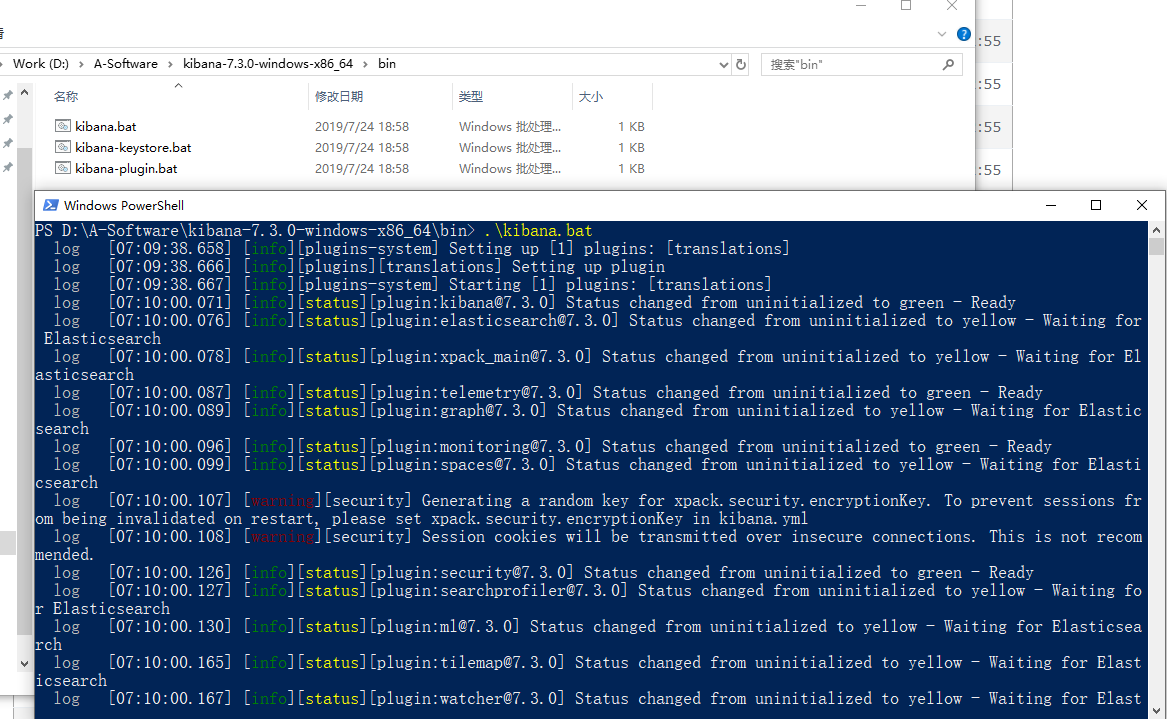Expand the chevron after Work (D:) in path
1167x719 pixels.
(x=81, y=64)
